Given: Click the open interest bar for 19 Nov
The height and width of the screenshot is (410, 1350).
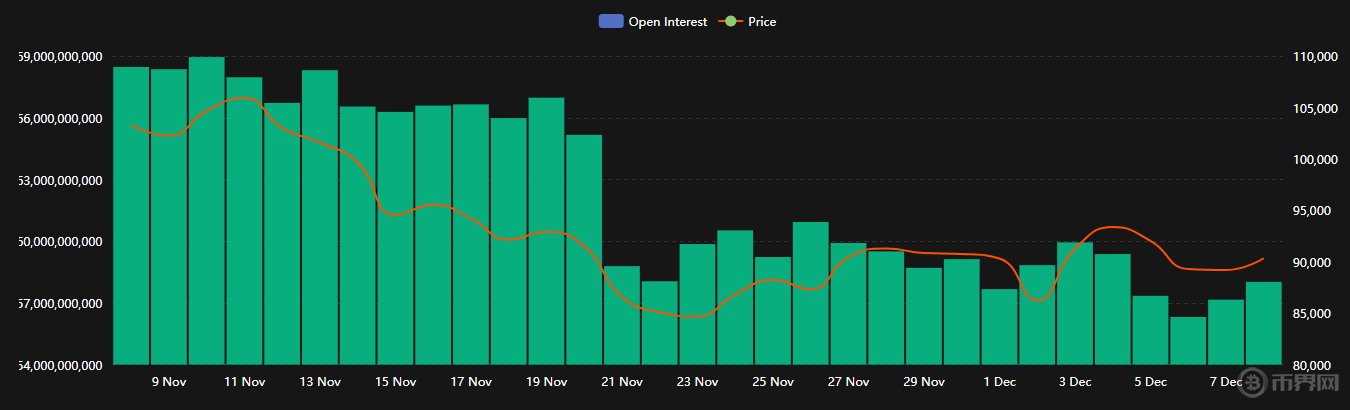Looking at the screenshot, I should (x=546, y=230).
